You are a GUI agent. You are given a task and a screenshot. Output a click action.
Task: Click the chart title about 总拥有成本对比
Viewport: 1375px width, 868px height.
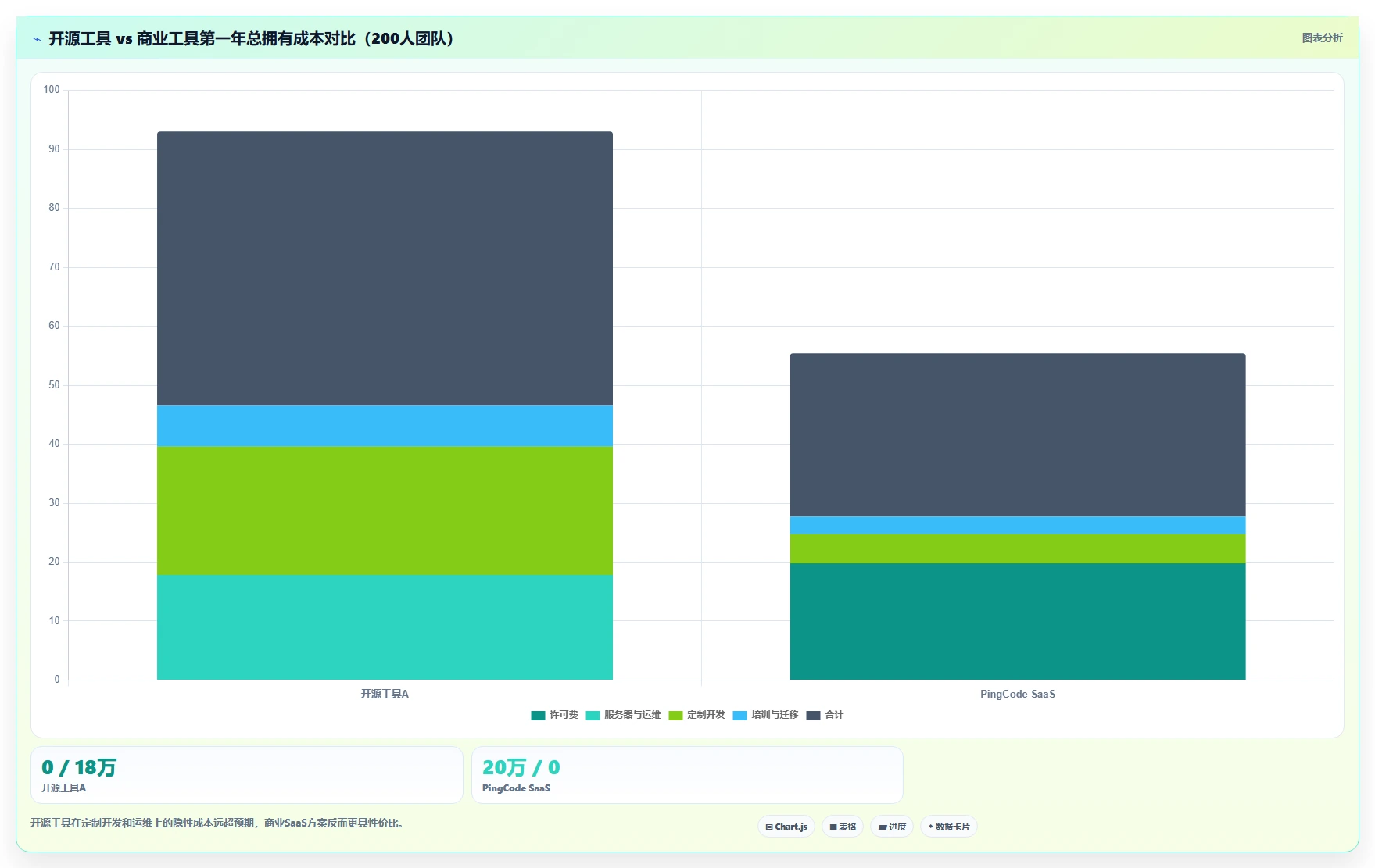tap(250, 38)
